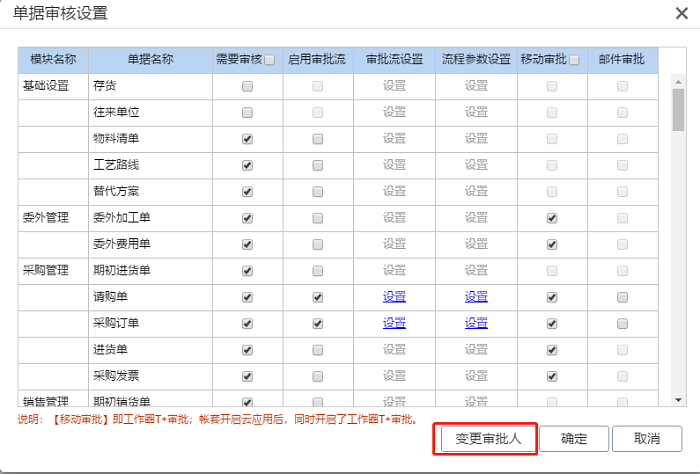
Task: Enable 启用审批流 for 期初进货单 row
Action: [317, 270]
